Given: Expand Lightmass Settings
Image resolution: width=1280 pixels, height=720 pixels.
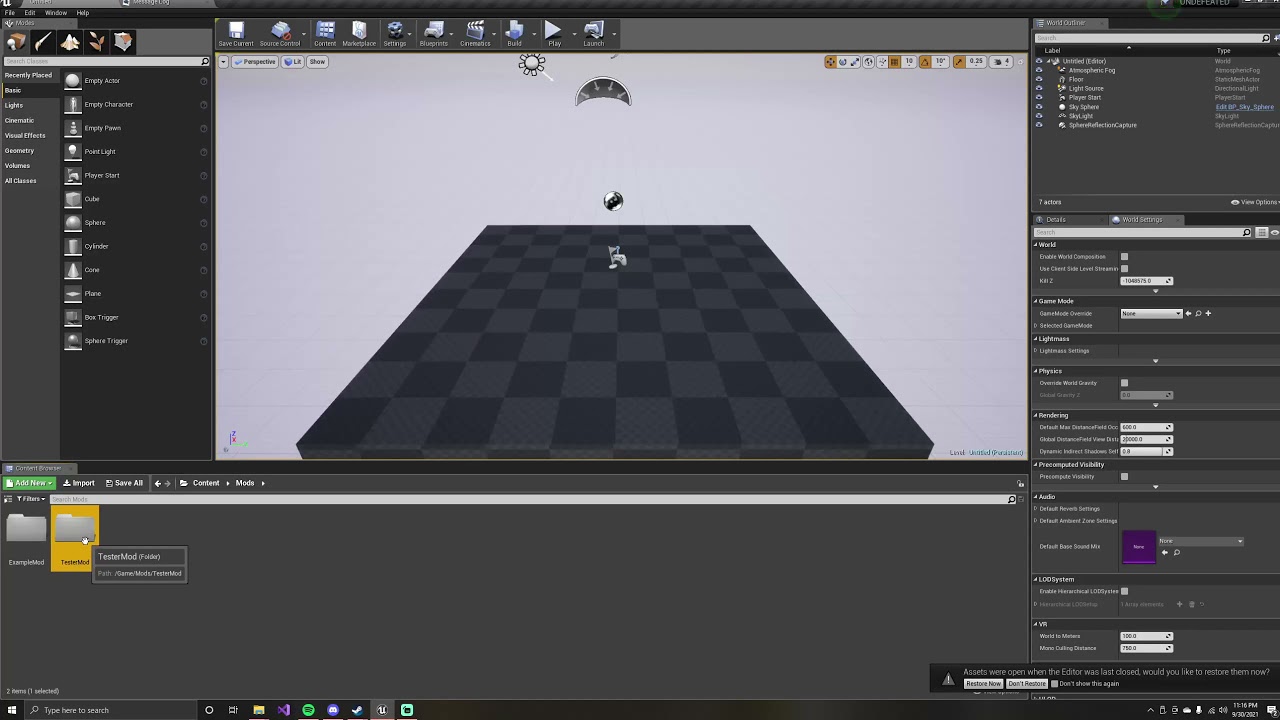Looking at the screenshot, I should pos(1036,351).
